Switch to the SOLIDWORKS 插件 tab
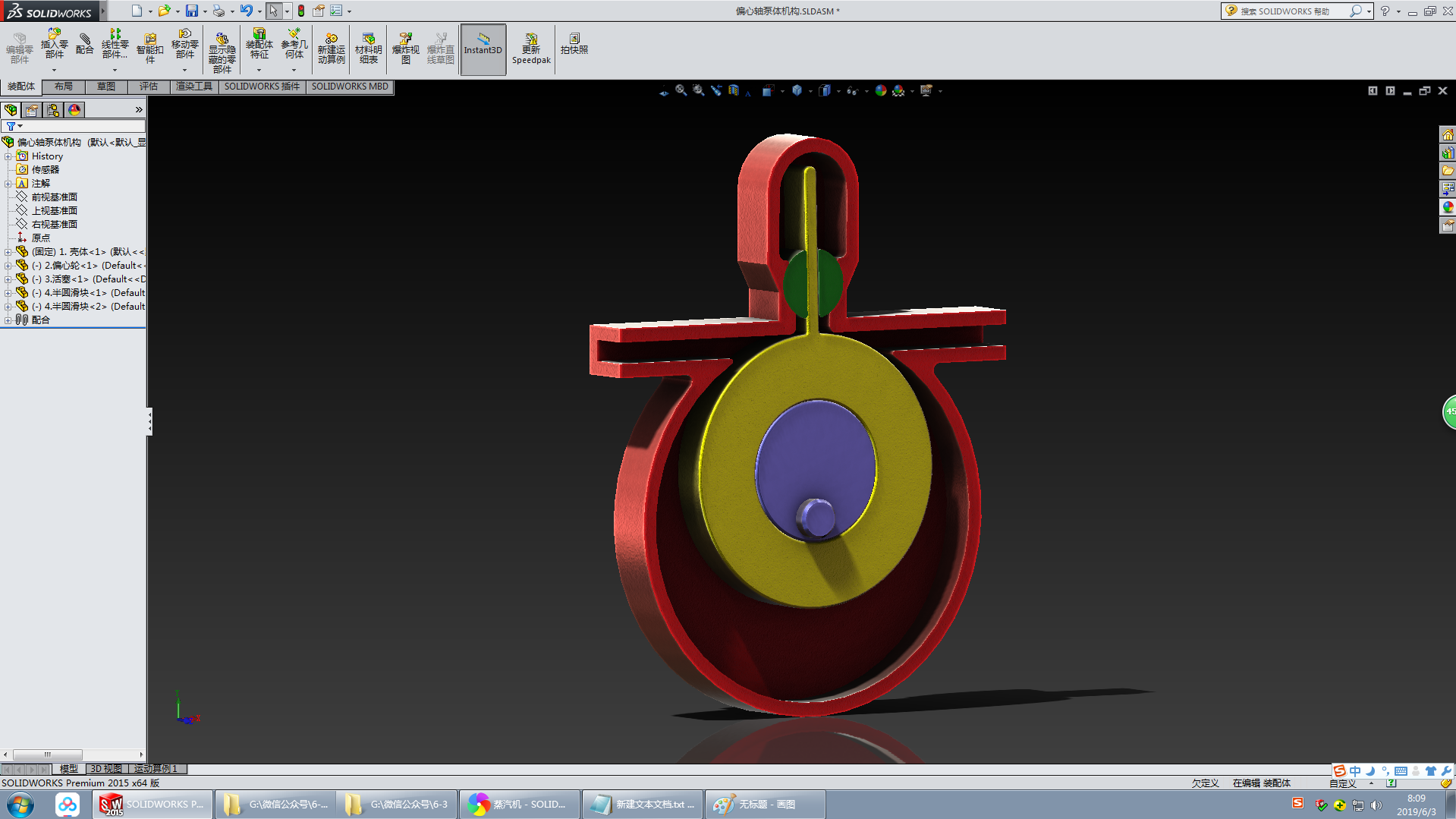 (263, 87)
